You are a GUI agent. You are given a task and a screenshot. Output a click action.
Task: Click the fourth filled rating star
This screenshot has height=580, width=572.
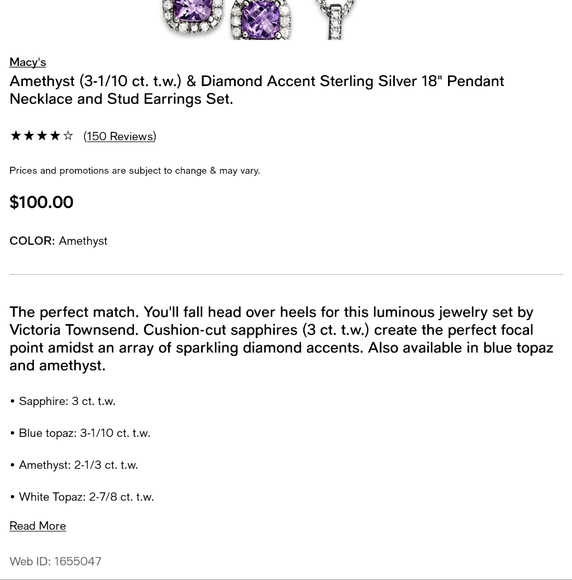[x=55, y=136]
